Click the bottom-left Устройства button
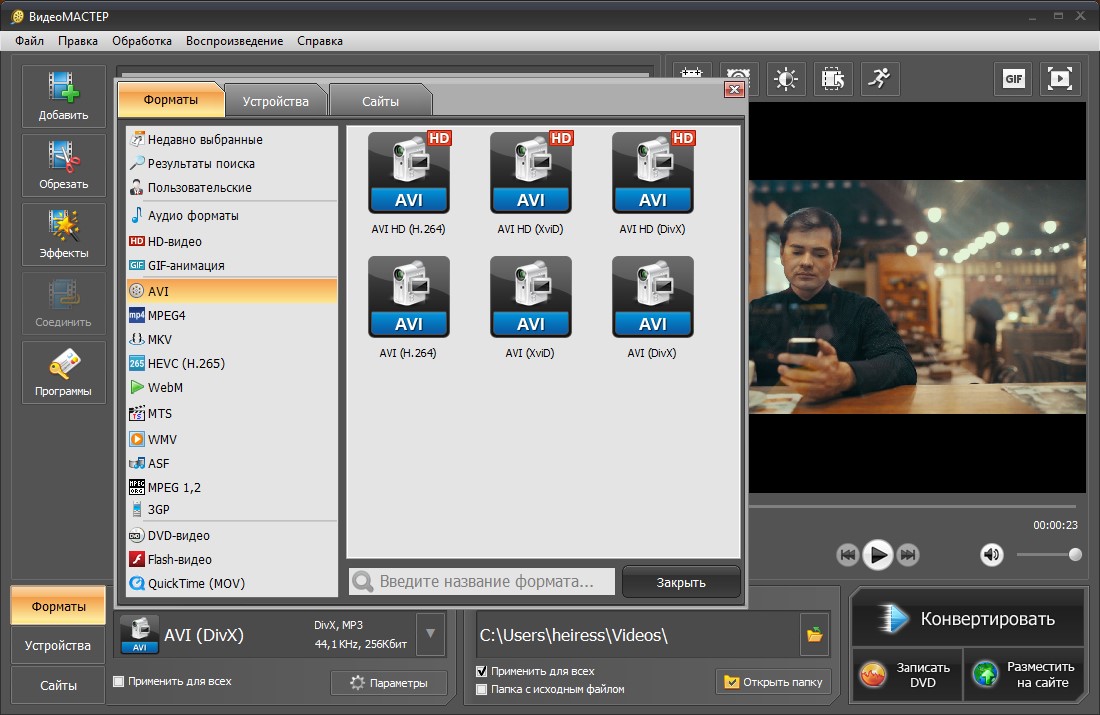 (58, 646)
